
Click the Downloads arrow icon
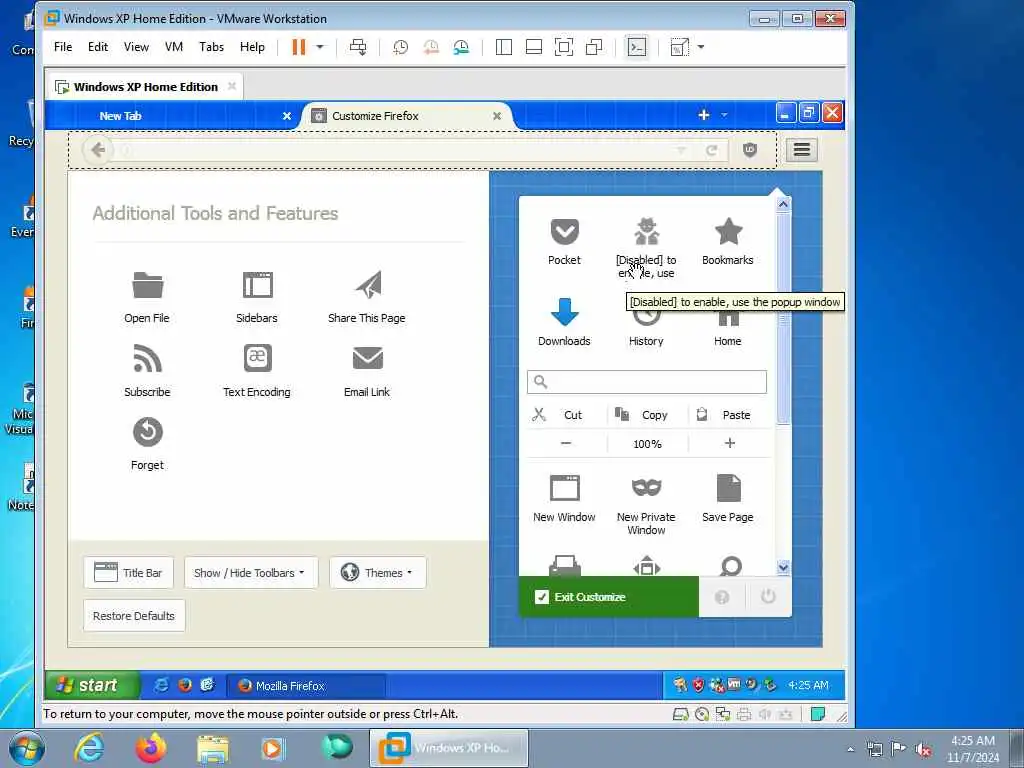coord(564,312)
